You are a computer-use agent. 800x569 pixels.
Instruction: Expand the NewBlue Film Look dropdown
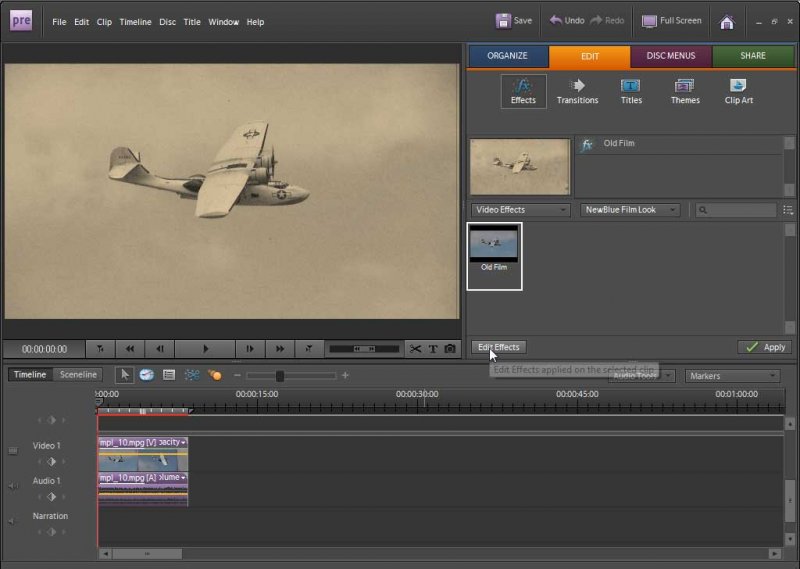point(630,210)
